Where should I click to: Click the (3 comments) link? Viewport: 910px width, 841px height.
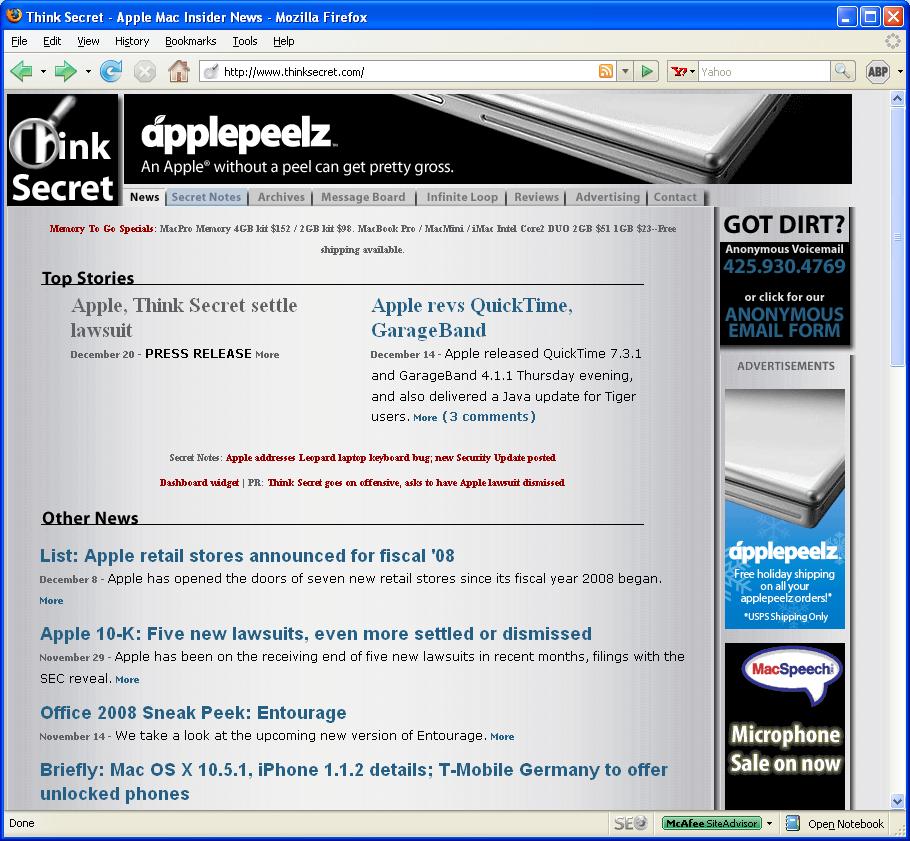(x=489, y=417)
